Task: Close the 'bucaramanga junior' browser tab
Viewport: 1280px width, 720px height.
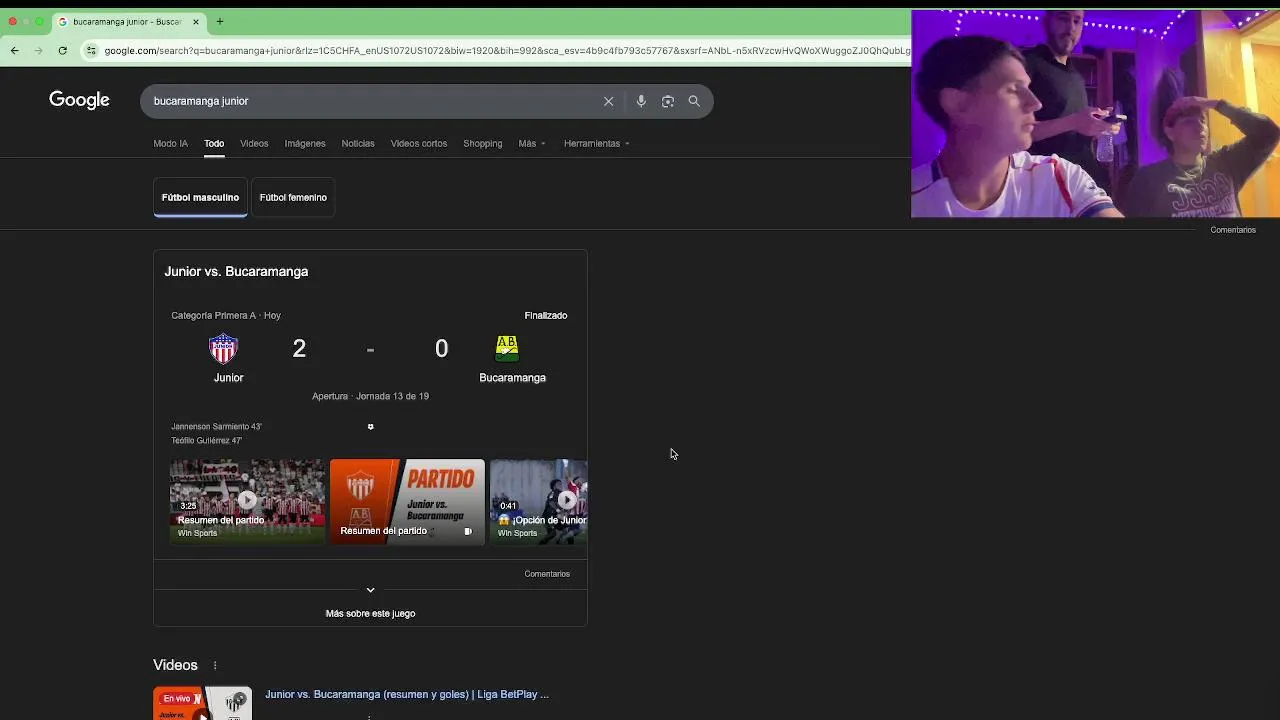Action: [x=196, y=21]
